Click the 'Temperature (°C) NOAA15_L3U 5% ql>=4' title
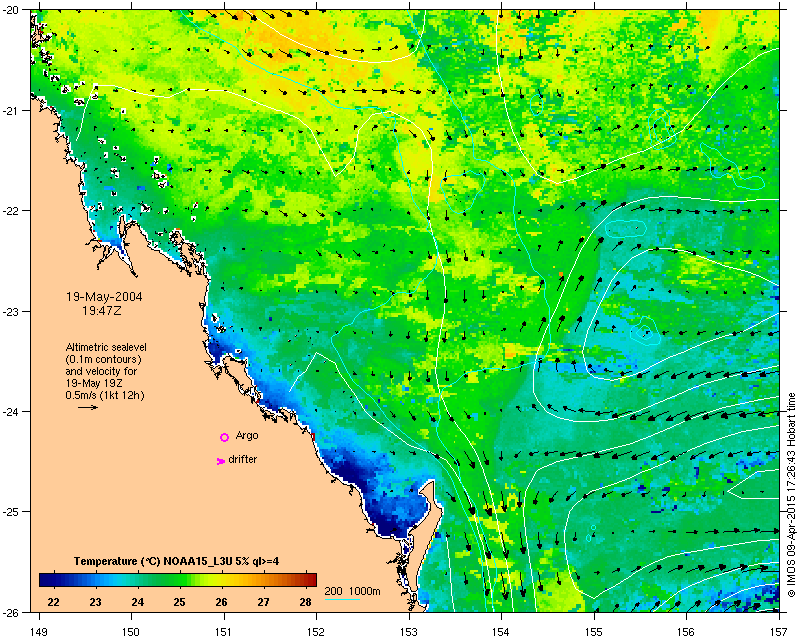The width and height of the screenshot is (800, 640). tap(176, 561)
